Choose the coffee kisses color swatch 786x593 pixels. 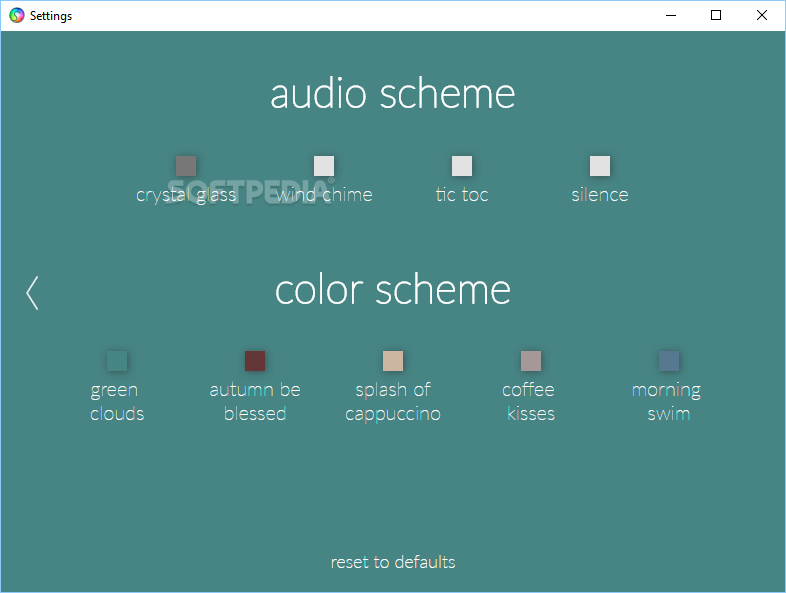click(531, 361)
